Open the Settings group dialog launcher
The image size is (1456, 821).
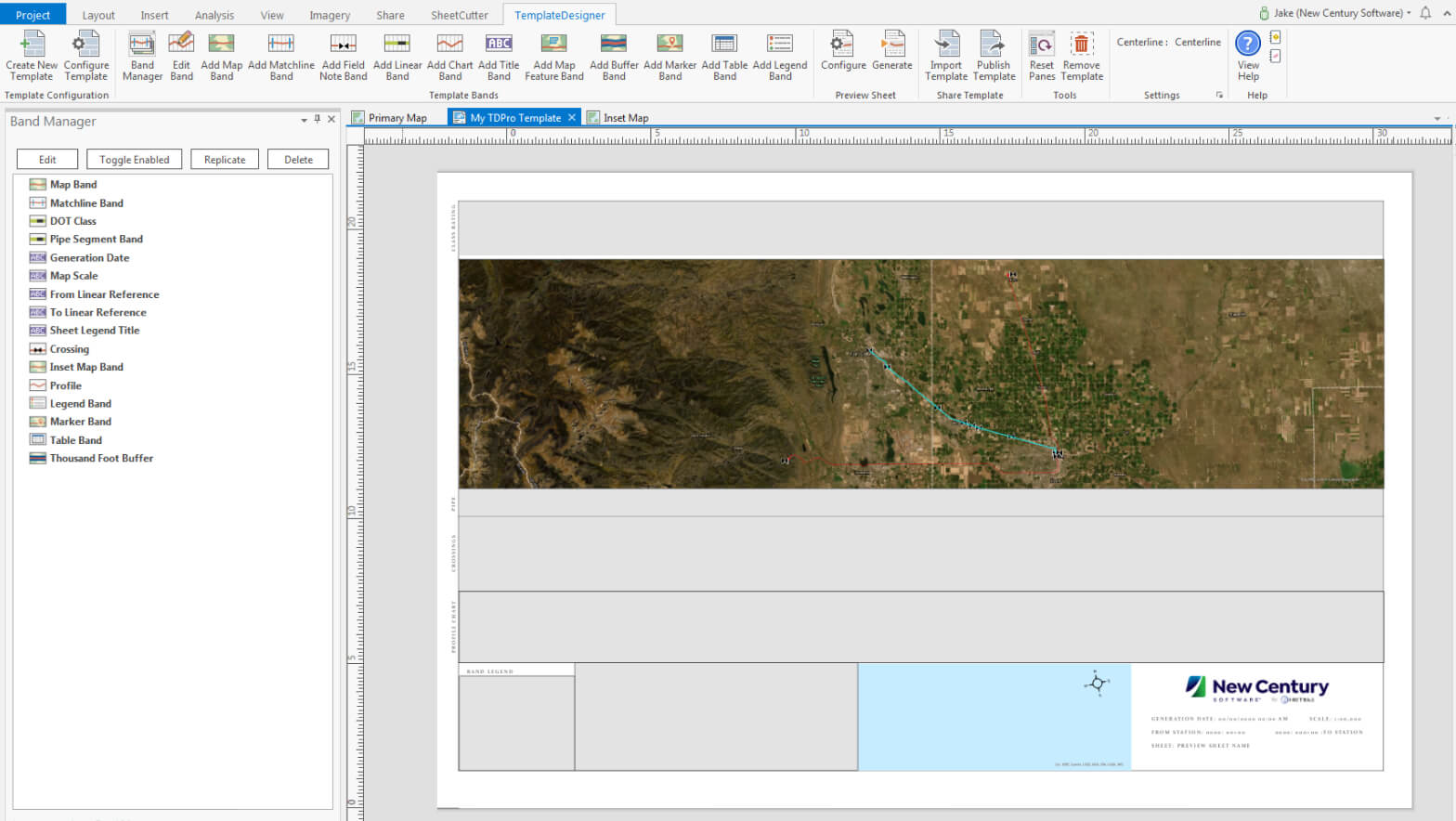1219,96
